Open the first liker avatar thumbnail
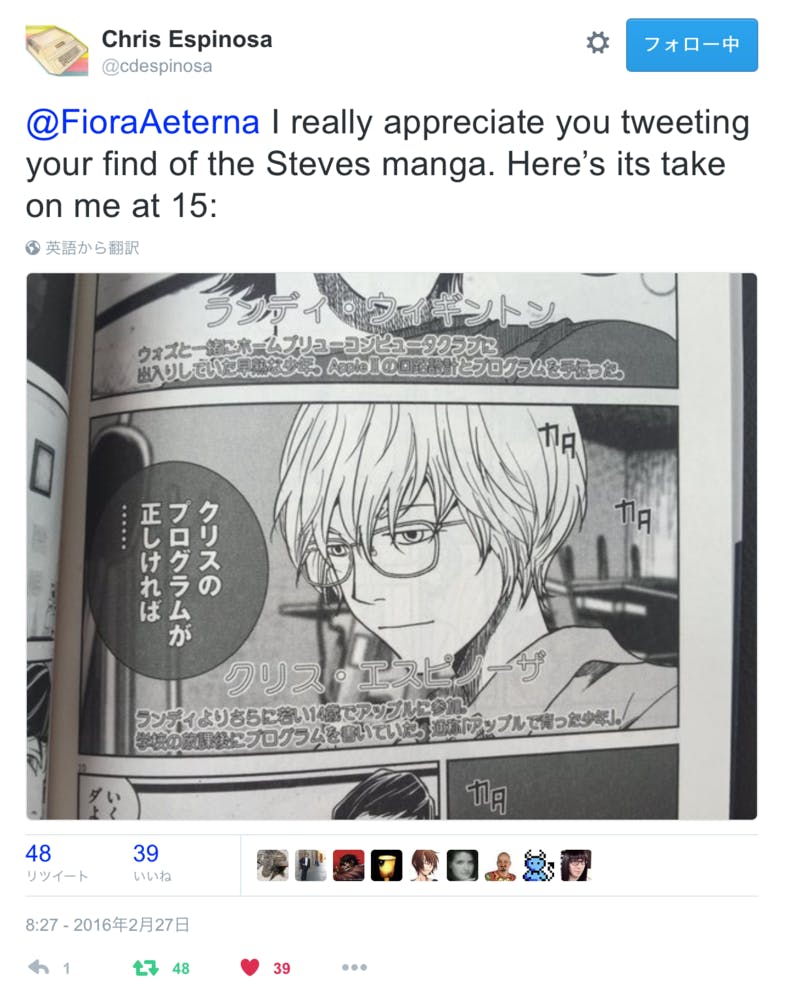789x1004 pixels. (273, 866)
